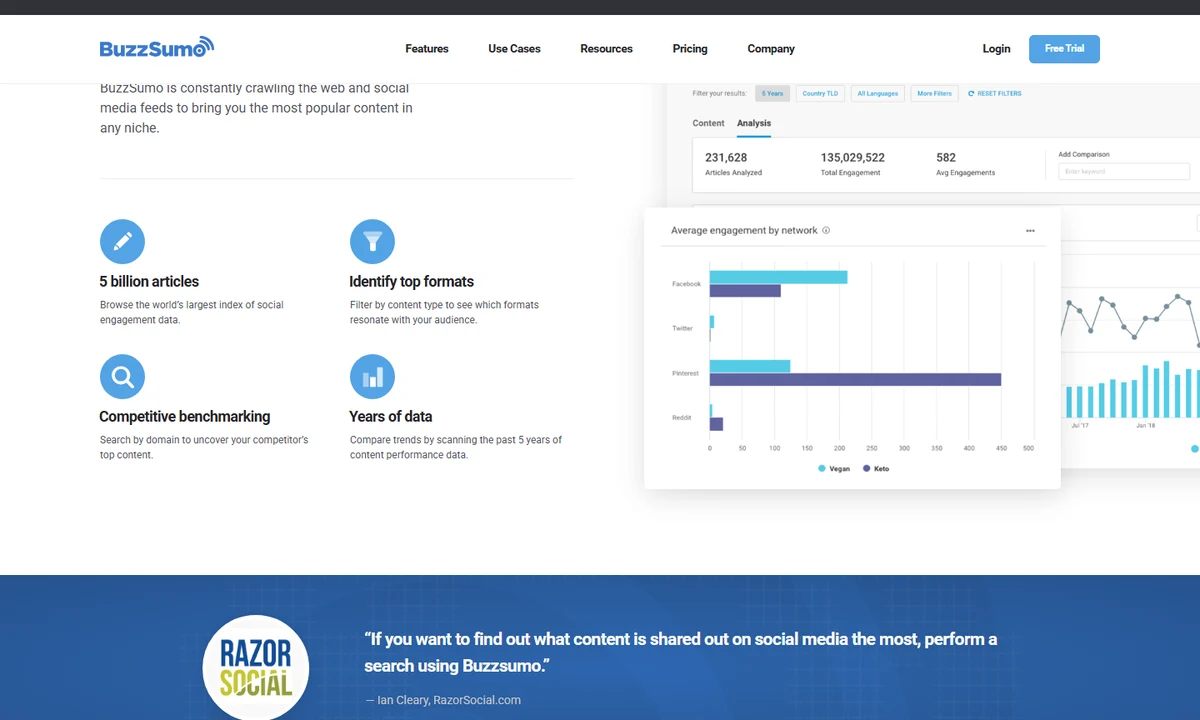1200x720 pixels.
Task: Open the Use Cases menu
Action: tap(514, 49)
